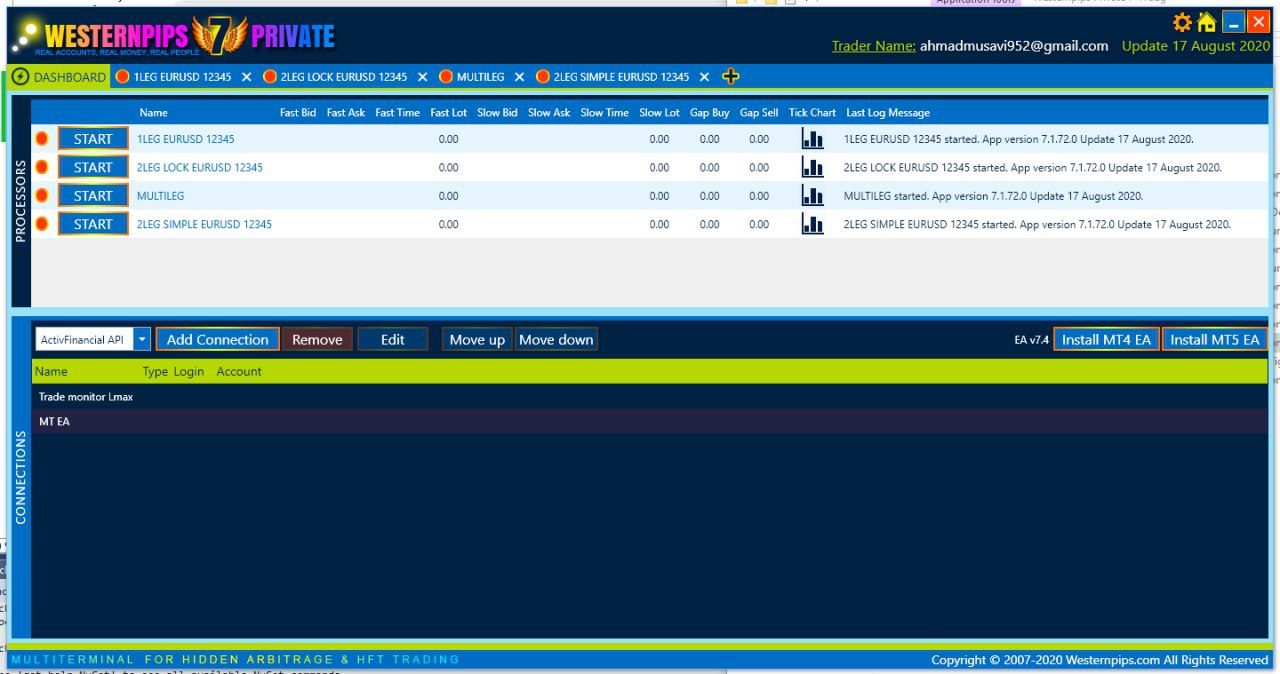Click the Fast Bid column header
The width and height of the screenshot is (1280, 674).
(x=298, y=113)
